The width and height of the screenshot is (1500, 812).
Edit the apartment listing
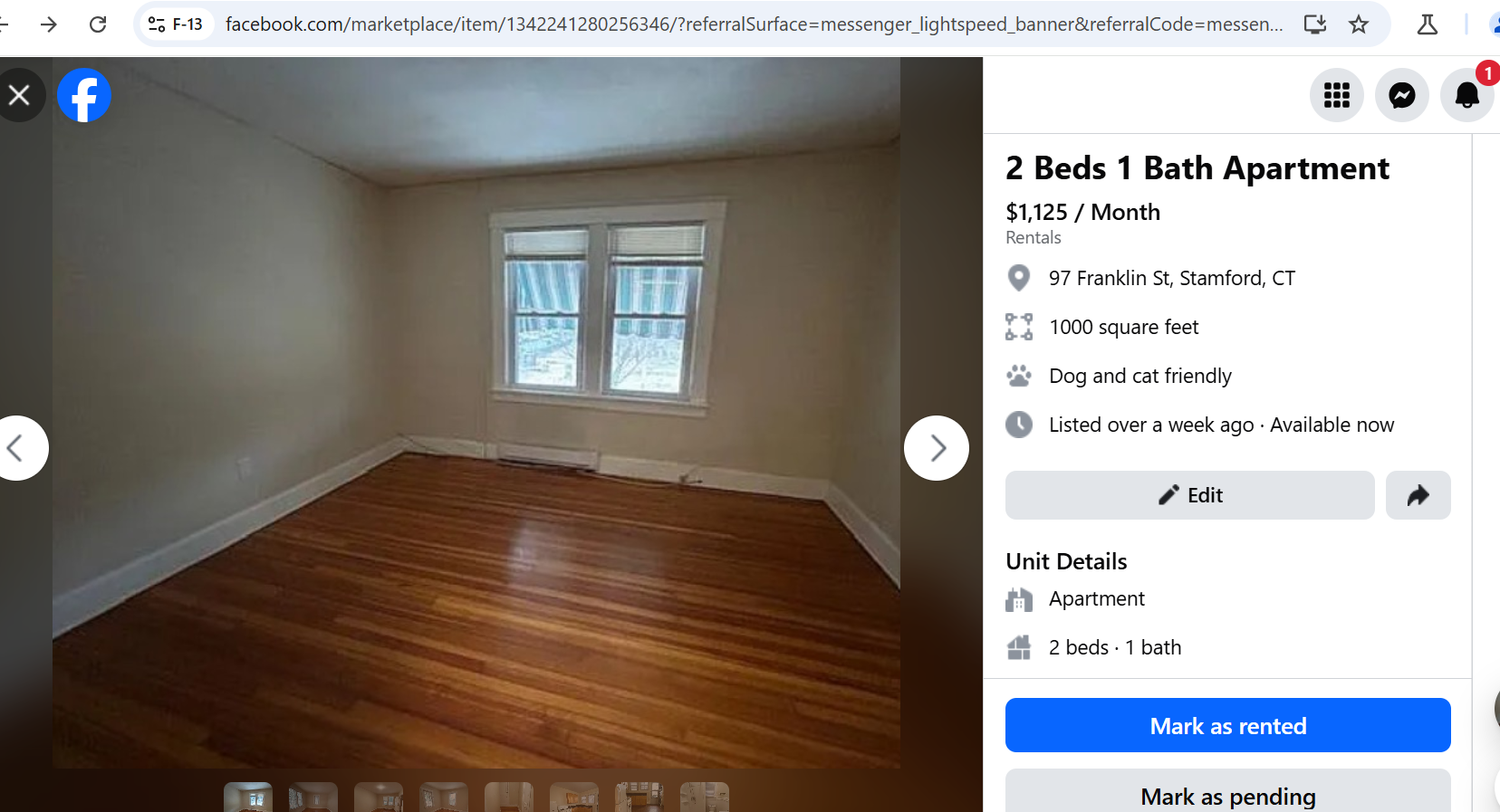pos(1190,495)
